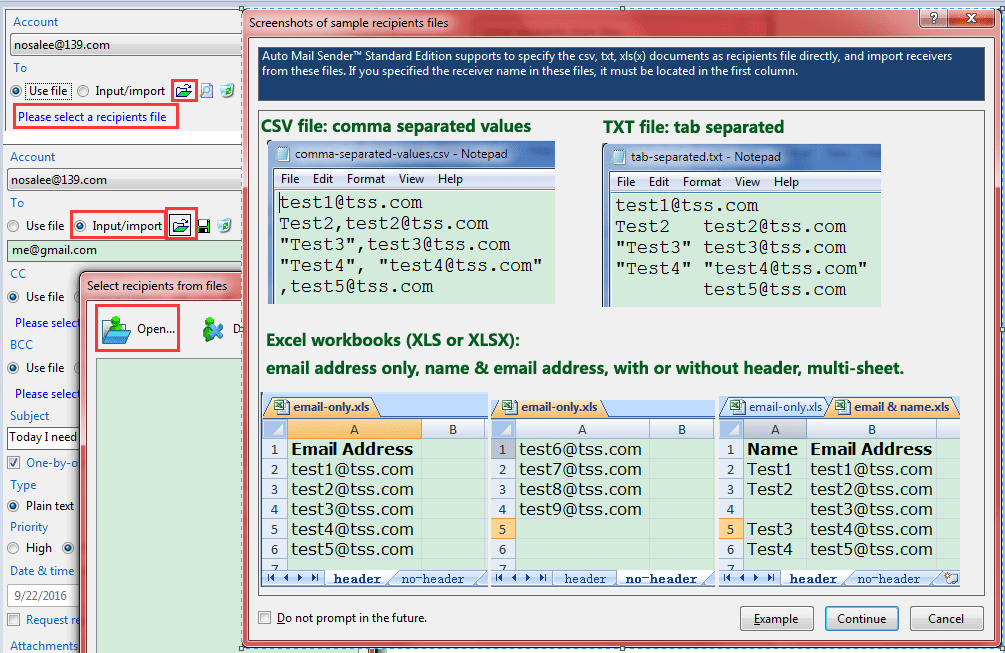Click the Subject field starting 'Today I need'

[x=43, y=437]
